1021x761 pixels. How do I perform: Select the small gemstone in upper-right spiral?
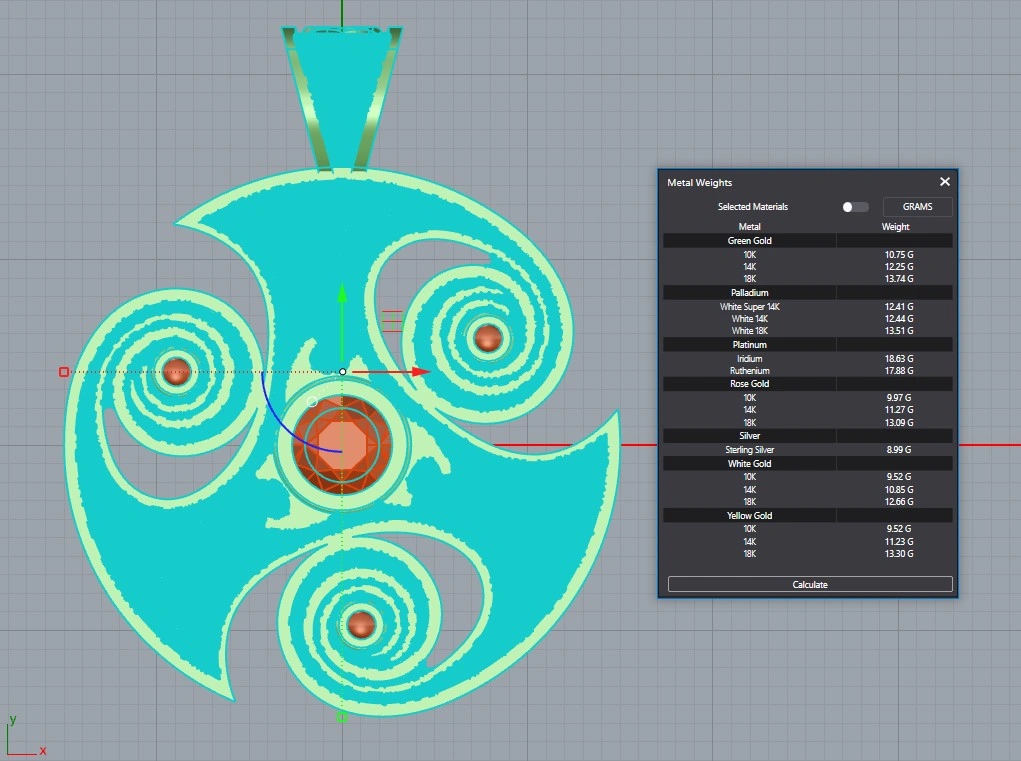point(487,338)
